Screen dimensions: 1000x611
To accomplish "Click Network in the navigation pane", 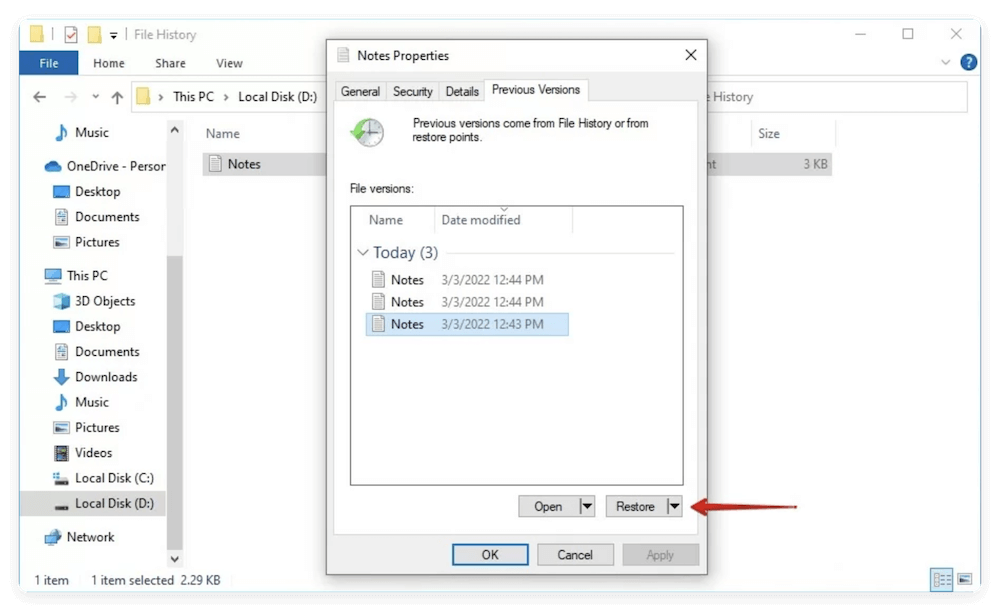I will pos(90,537).
